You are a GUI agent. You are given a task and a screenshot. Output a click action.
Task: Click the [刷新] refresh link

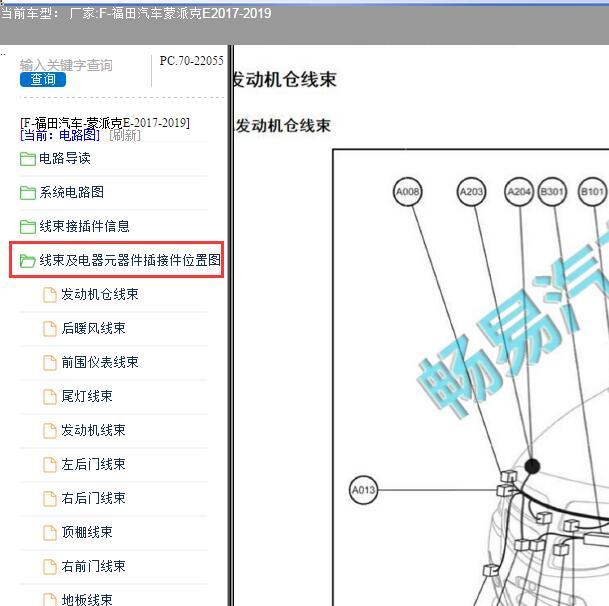125,136
